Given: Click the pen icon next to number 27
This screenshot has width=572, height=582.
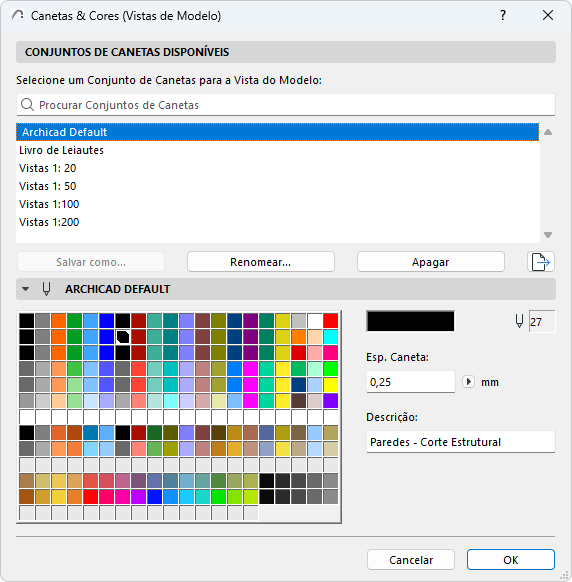Looking at the screenshot, I should point(519,321).
